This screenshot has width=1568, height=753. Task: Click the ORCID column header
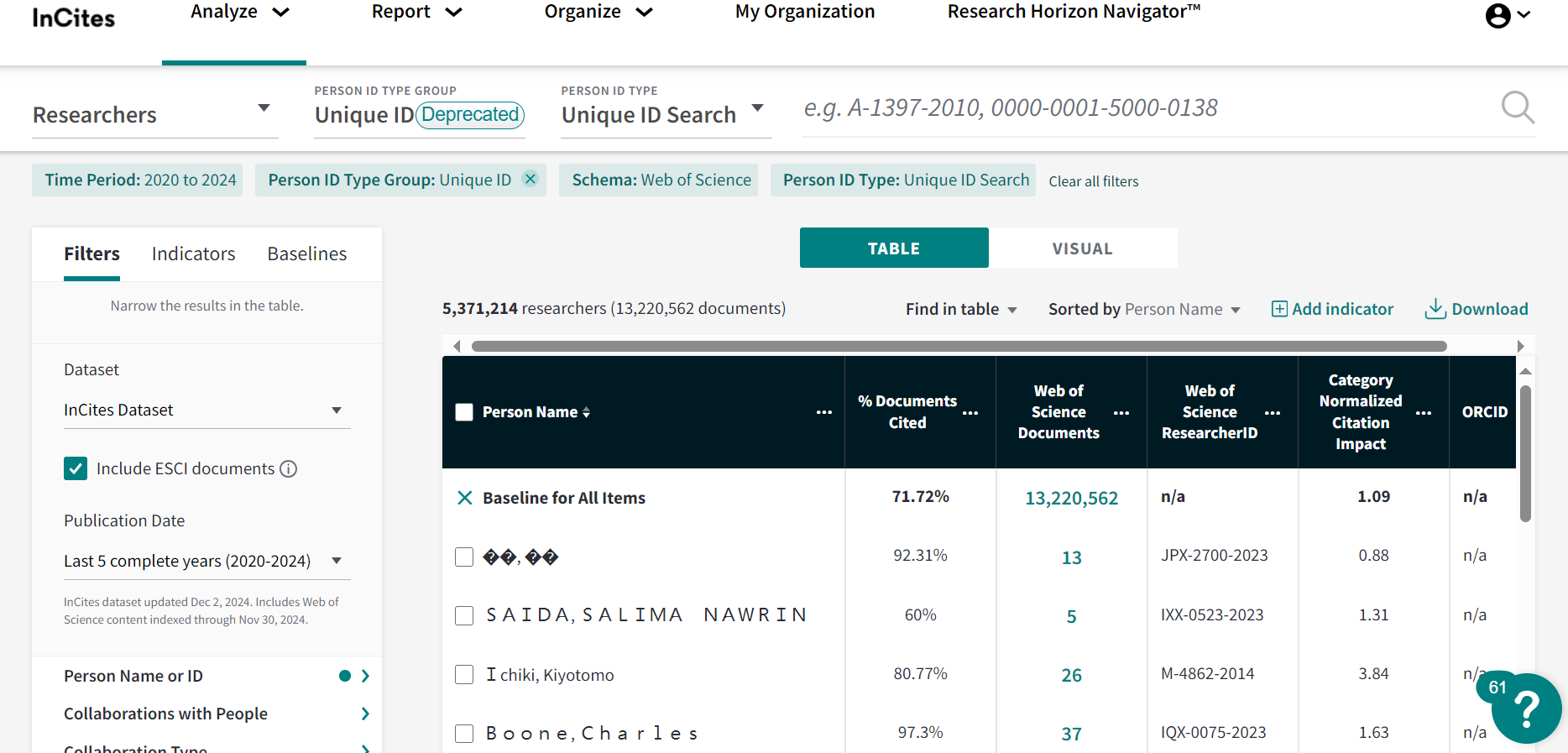1484,412
